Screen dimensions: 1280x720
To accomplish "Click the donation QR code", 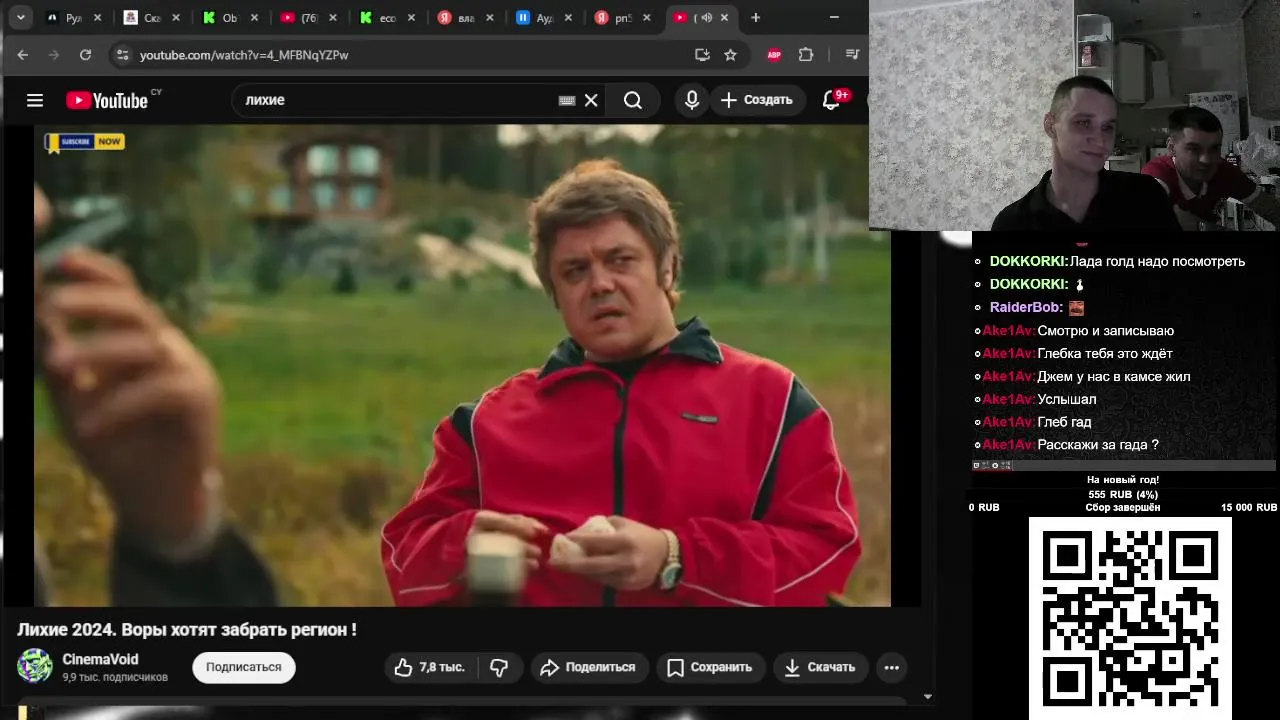I will (1130, 618).
